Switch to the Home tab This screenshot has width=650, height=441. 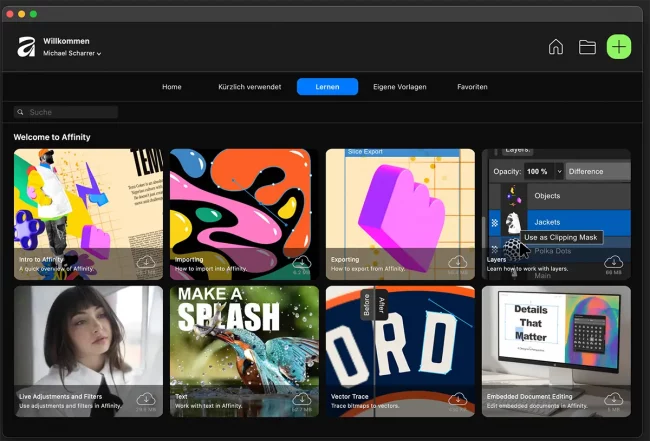click(x=172, y=87)
